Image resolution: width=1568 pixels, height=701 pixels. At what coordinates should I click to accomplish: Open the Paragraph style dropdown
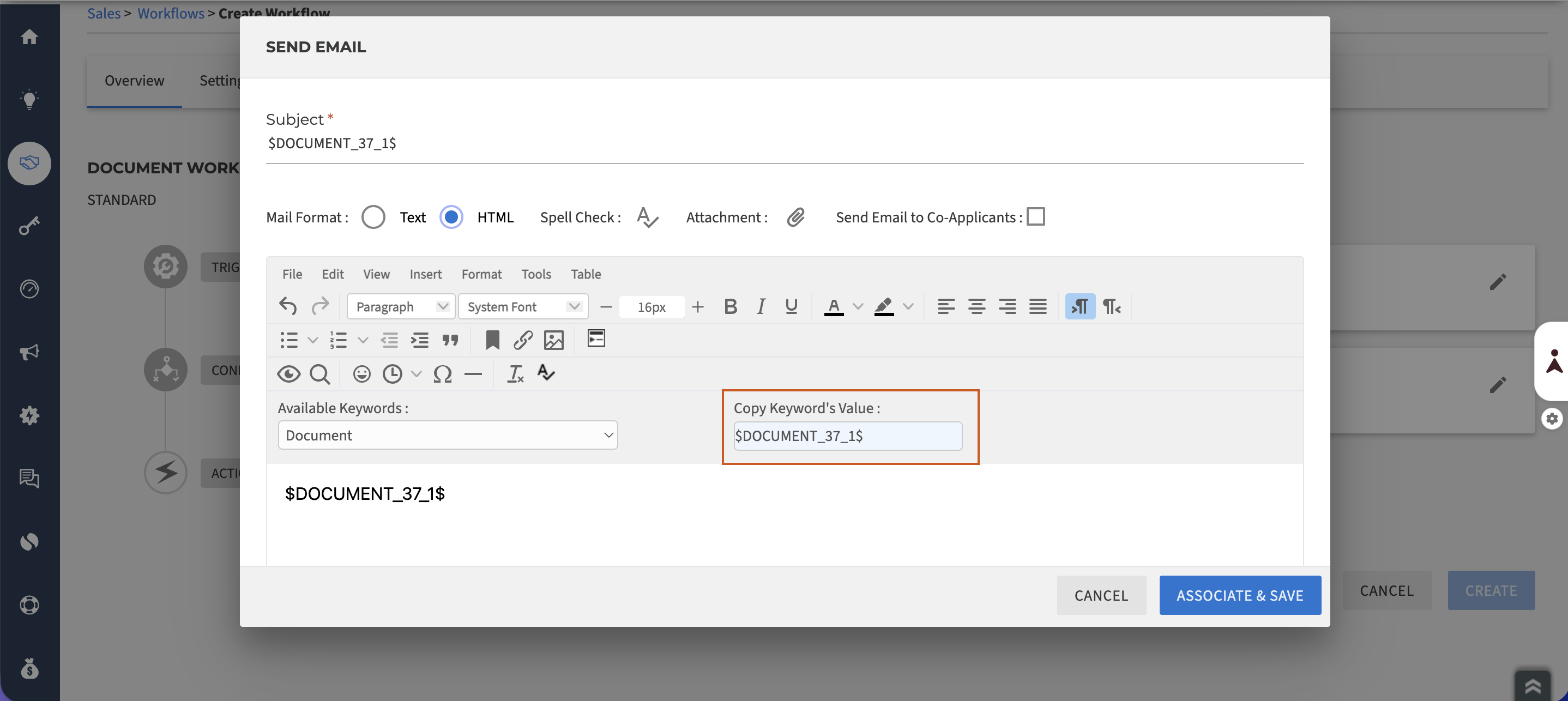point(401,307)
